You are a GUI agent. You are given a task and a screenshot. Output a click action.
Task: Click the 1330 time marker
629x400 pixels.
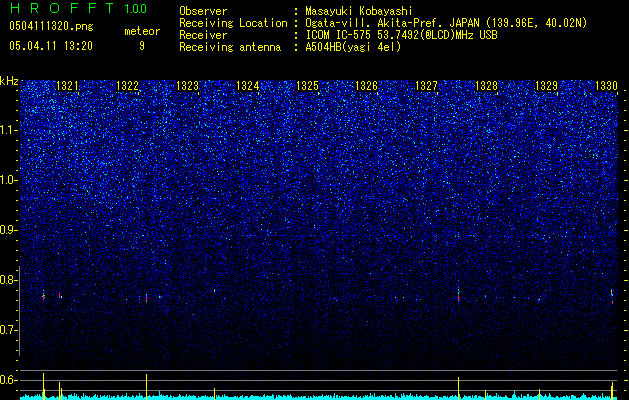[606, 86]
